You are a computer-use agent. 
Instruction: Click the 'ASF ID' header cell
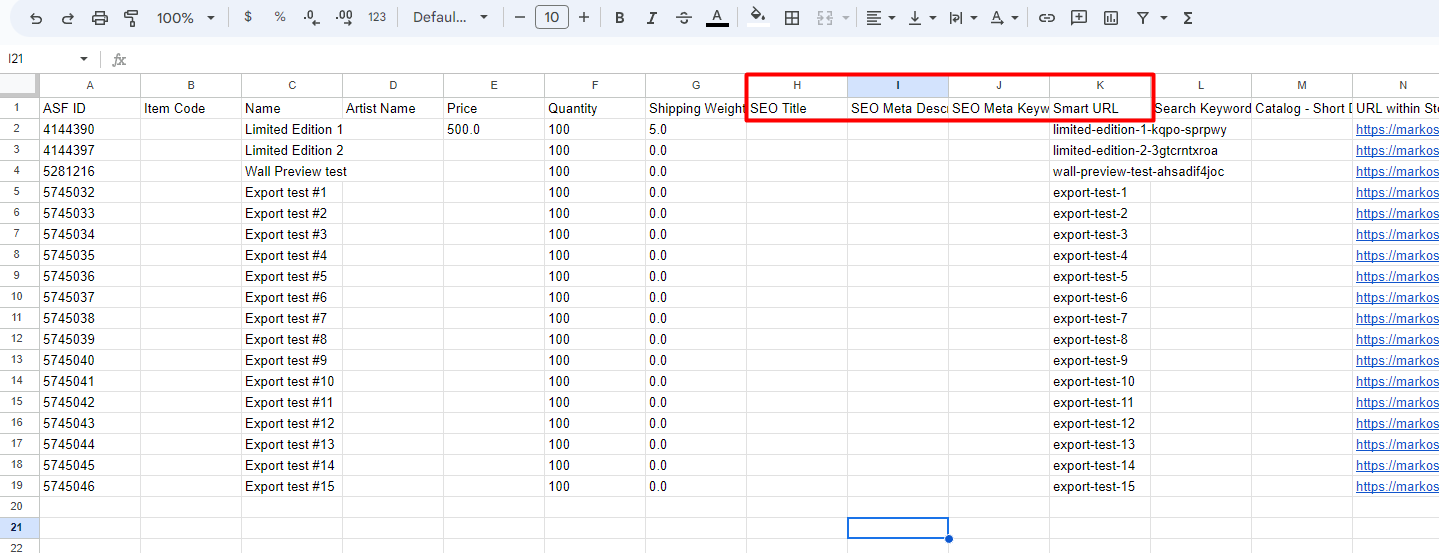90,108
